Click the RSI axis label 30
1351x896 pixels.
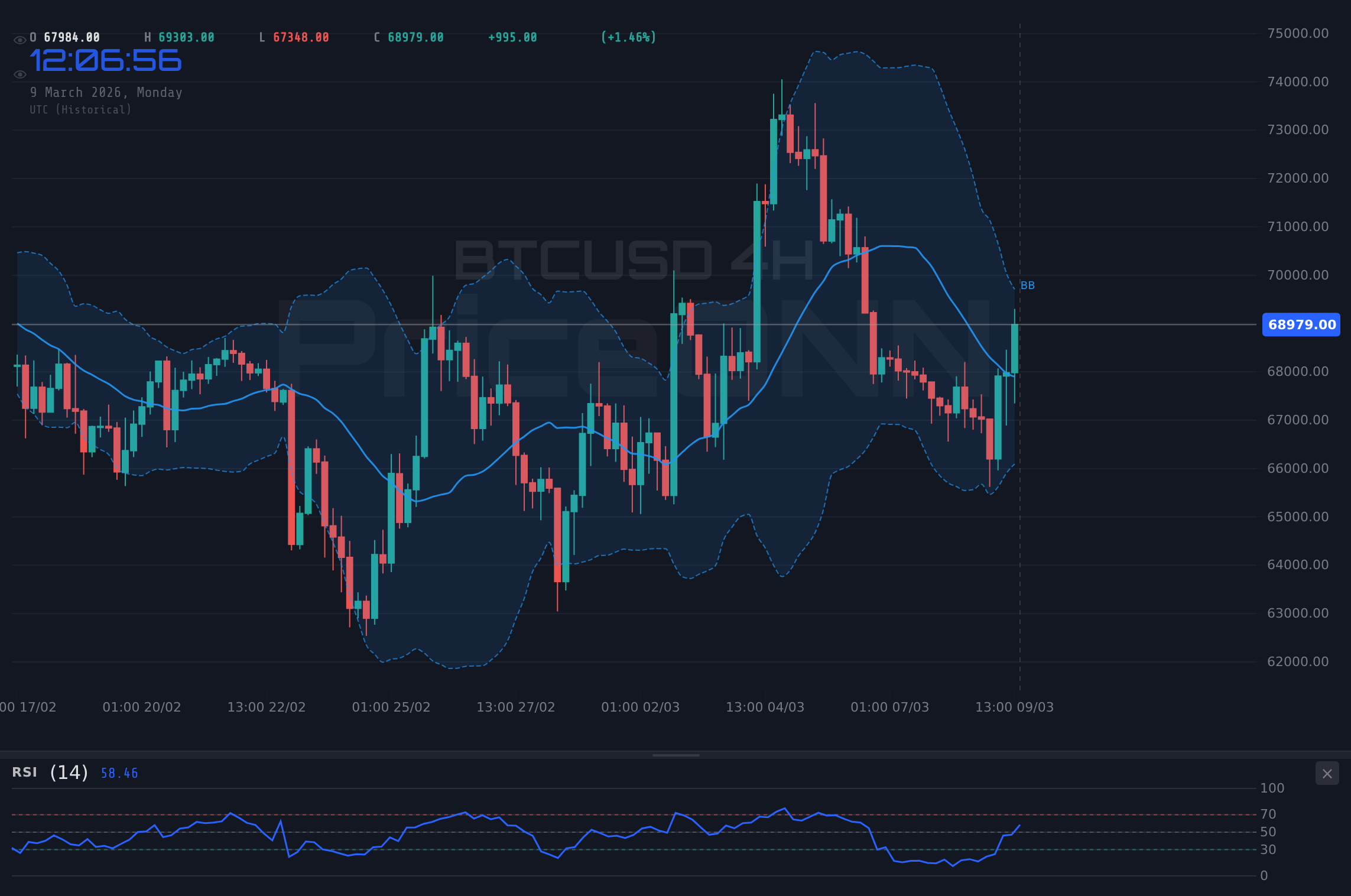1268,849
